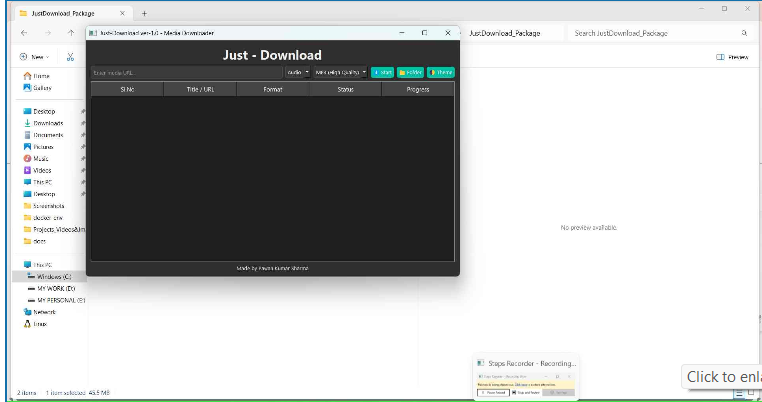Click the Title / URL column header

pos(200,89)
